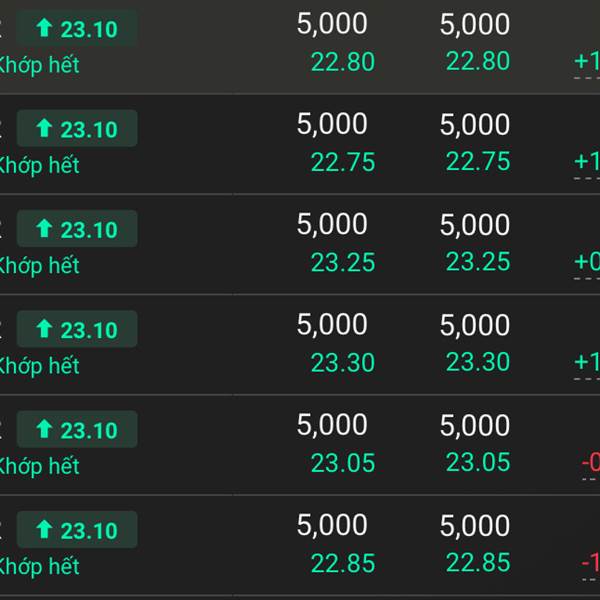Tap the Khớp hết status in the 23.05 row

38,466
